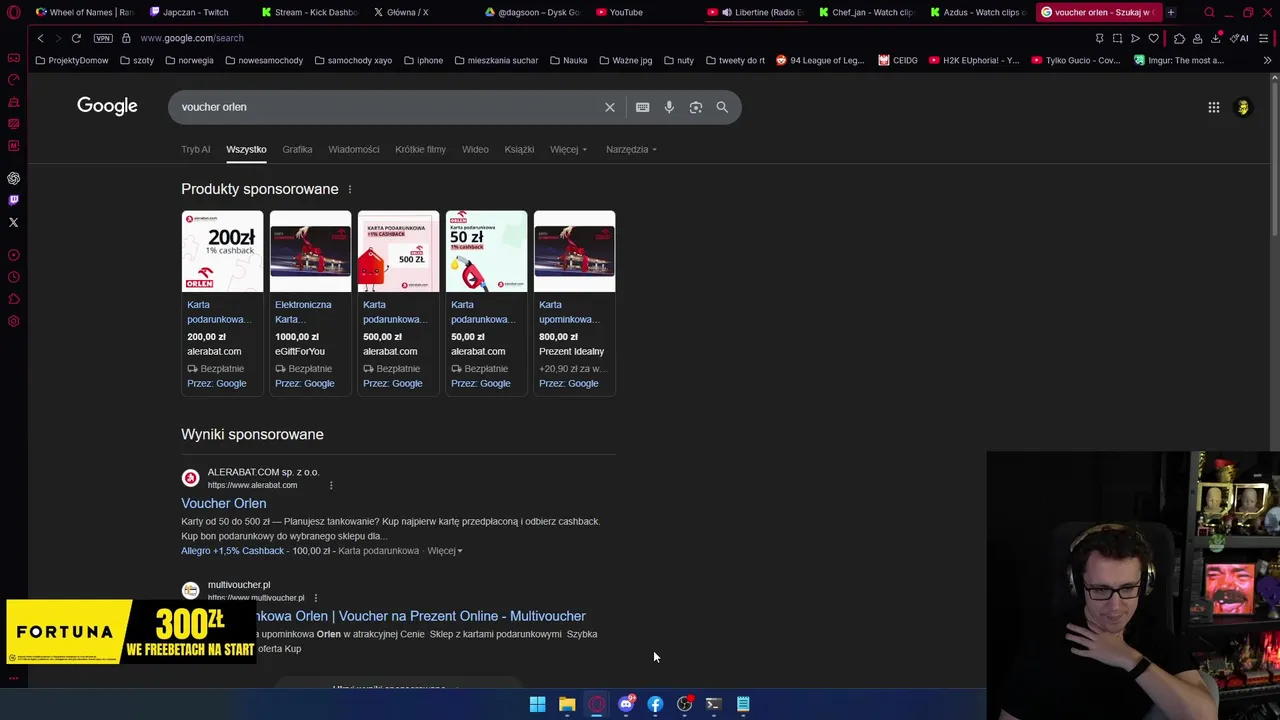Image resolution: width=1280 pixels, height=720 pixels.
Task: Open Opera downloads icon
Action: point(1216,38)
